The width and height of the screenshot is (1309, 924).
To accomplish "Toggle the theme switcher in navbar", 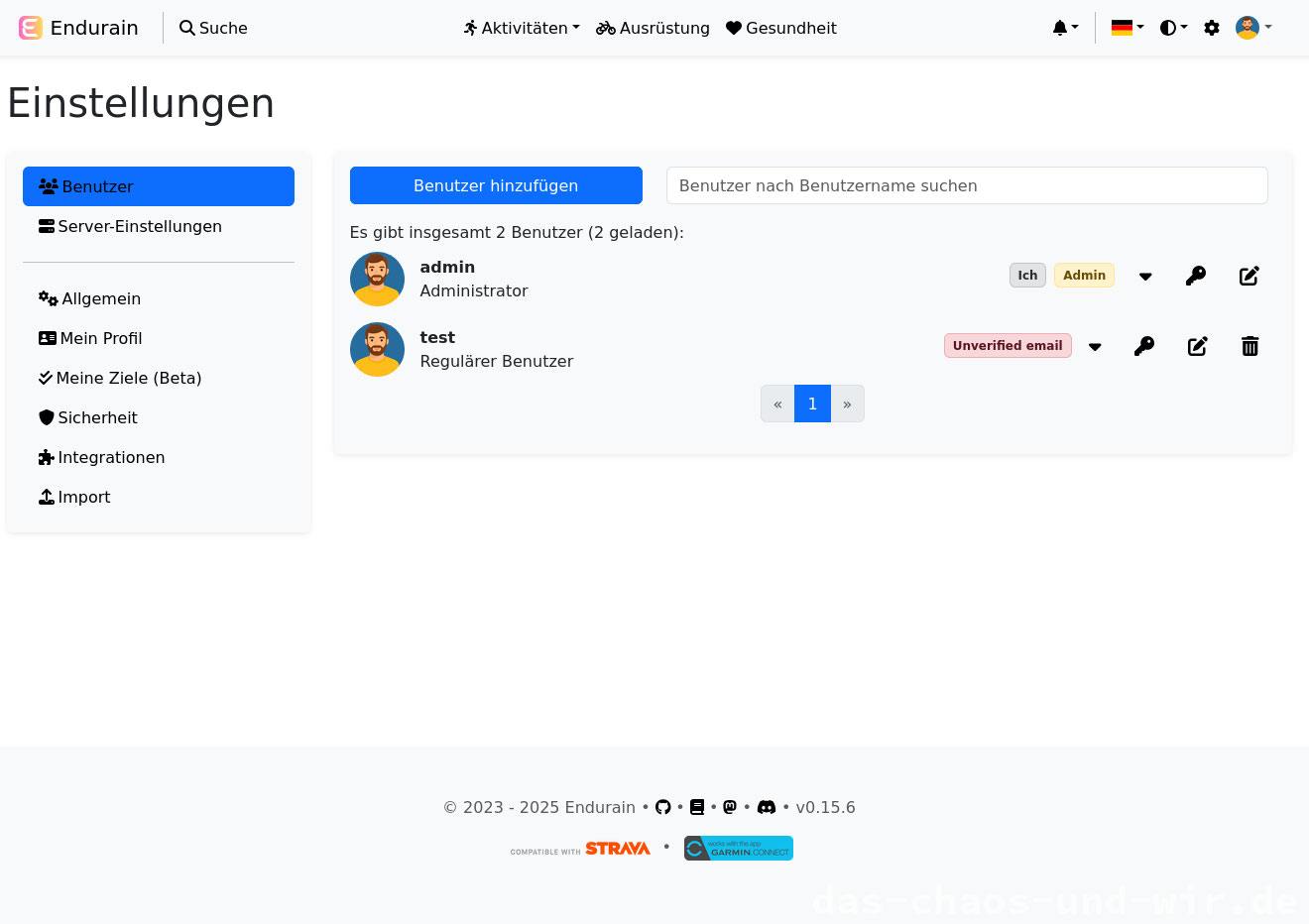I will 1173,28.
